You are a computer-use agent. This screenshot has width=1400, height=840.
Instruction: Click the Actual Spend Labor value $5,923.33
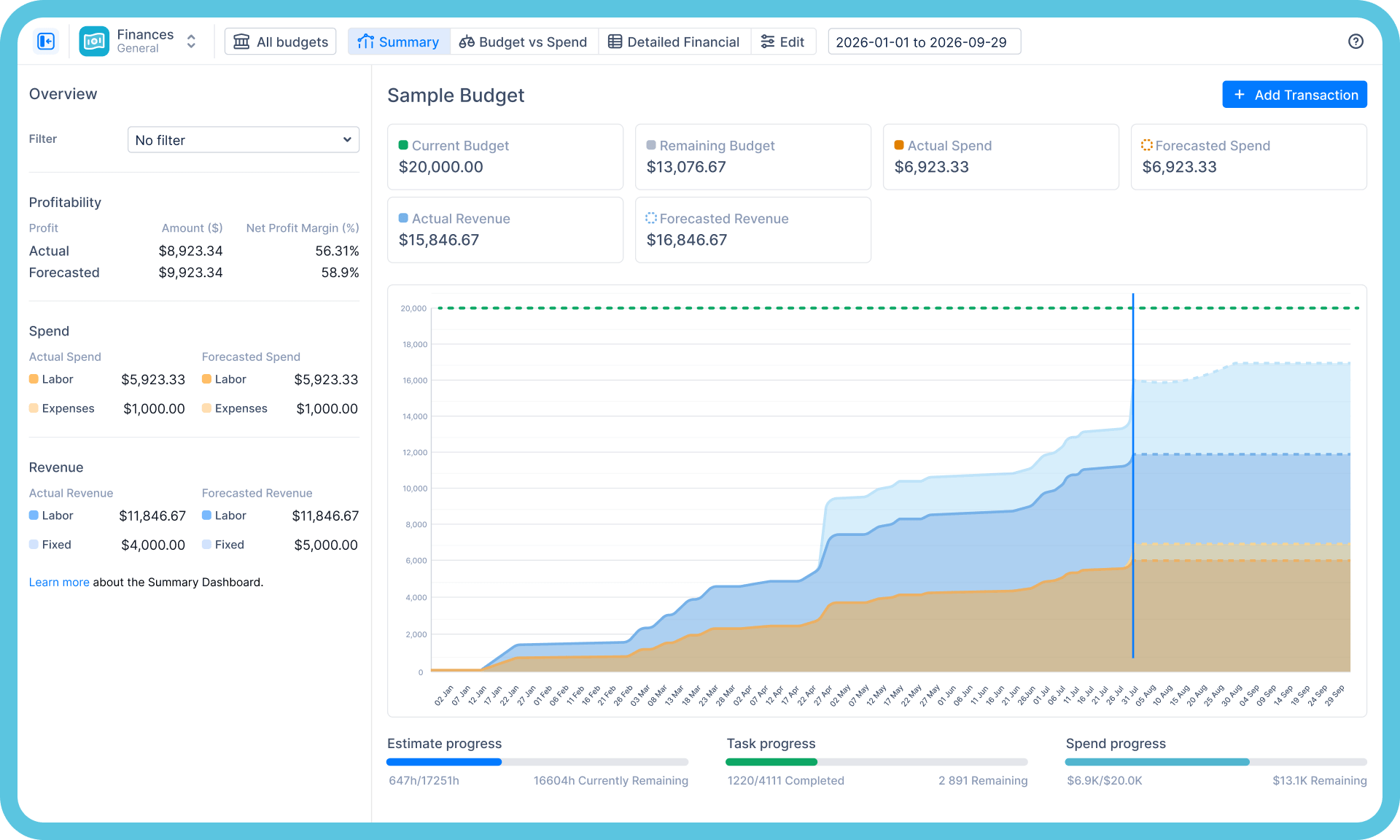click(153, 379)
